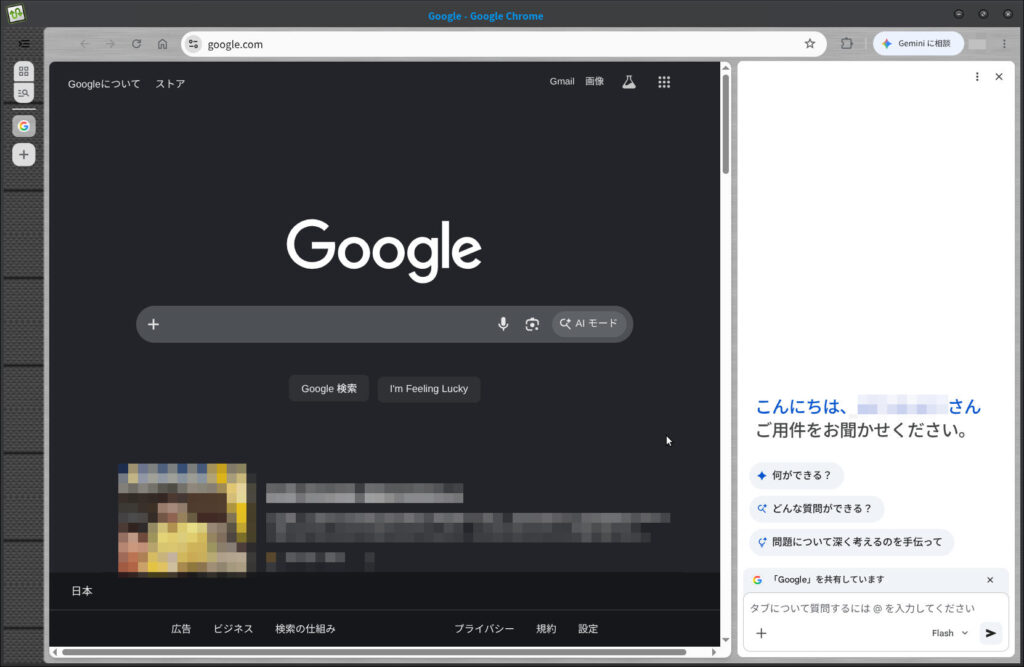1024x667 pixels.
Task: Click the plus icon in the search box
Action: tap(153, 324)
